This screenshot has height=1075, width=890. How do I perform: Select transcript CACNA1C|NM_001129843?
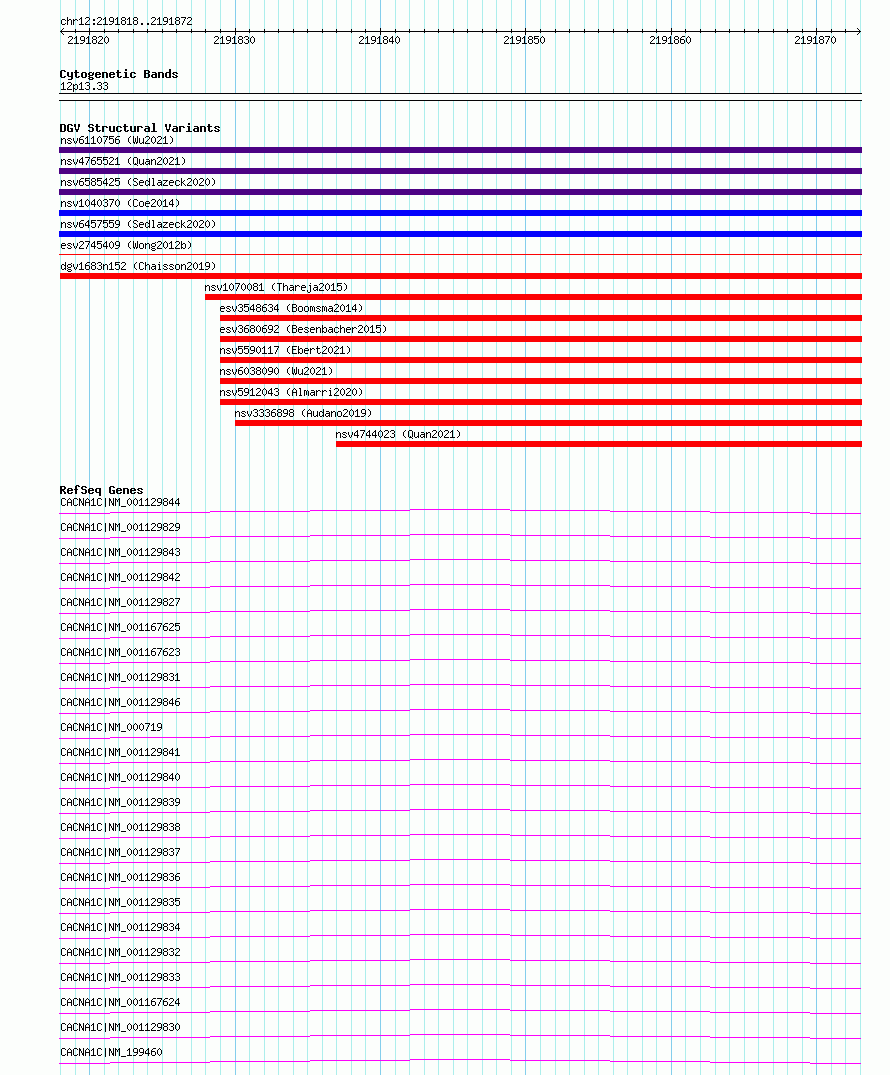tap(120, 553)
